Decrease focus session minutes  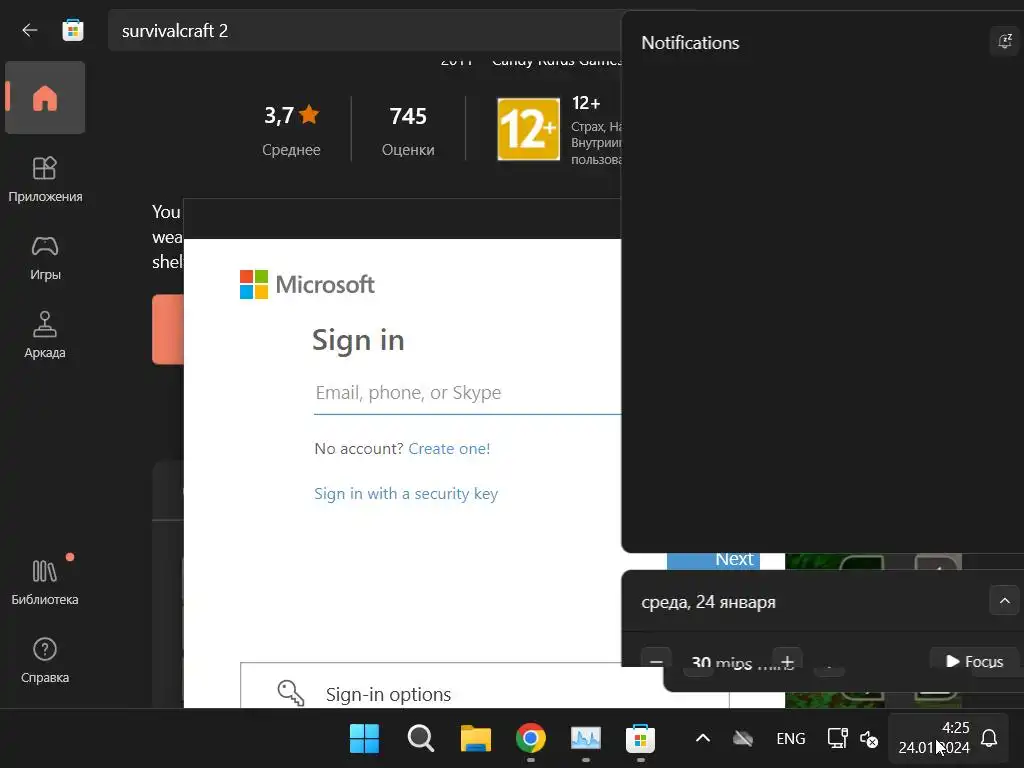click(656, 660)
